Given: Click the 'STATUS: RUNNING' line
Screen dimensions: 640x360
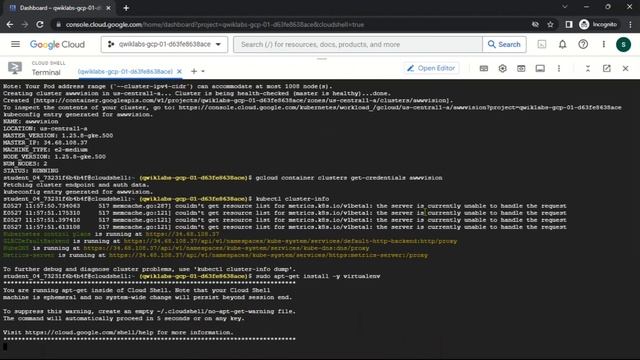Looking at the screenshot, I should 31,171.
